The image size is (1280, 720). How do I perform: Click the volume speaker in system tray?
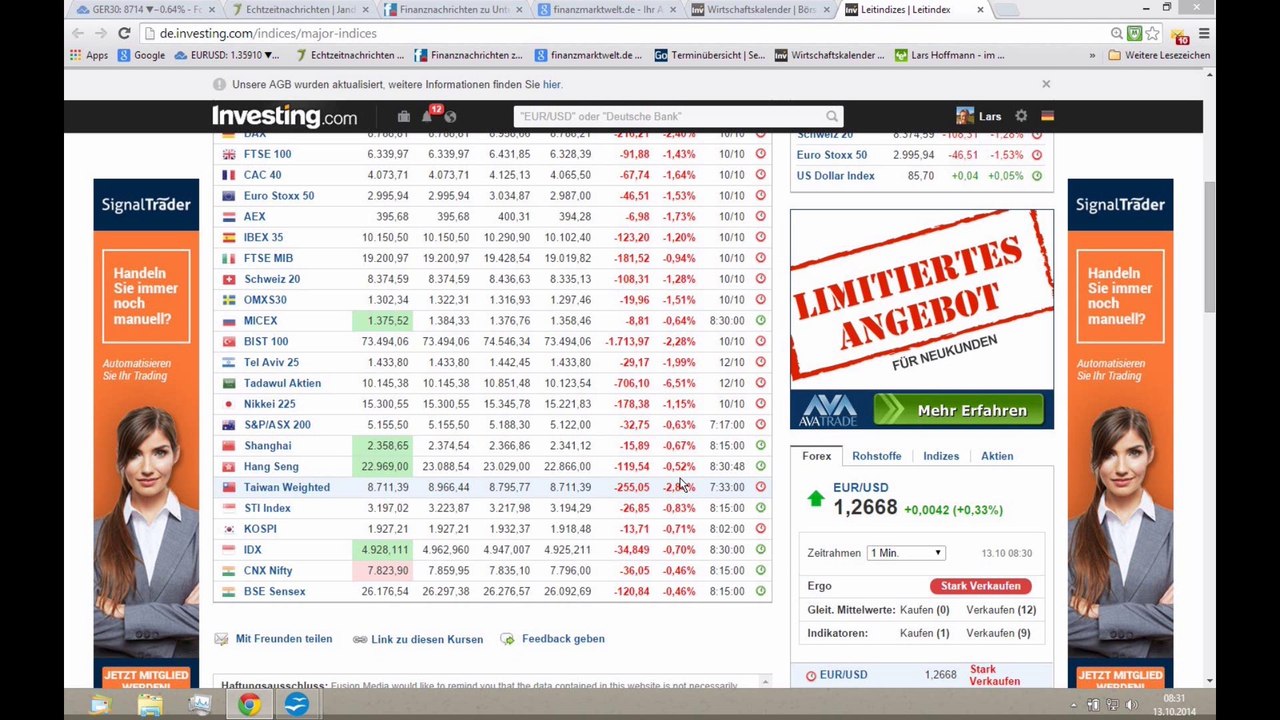pos(1131,706)
